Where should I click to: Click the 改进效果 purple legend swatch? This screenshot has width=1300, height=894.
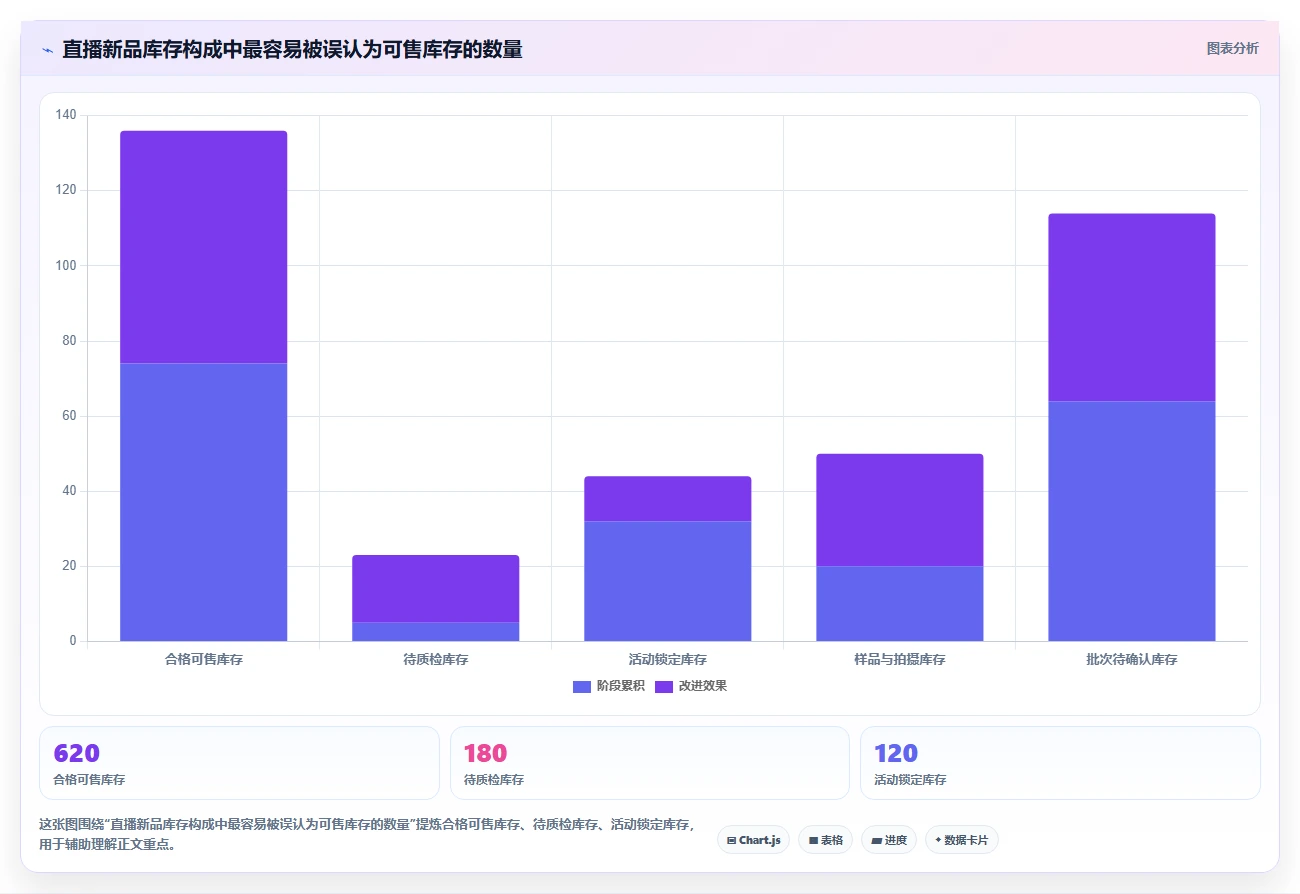click(664, 686)
